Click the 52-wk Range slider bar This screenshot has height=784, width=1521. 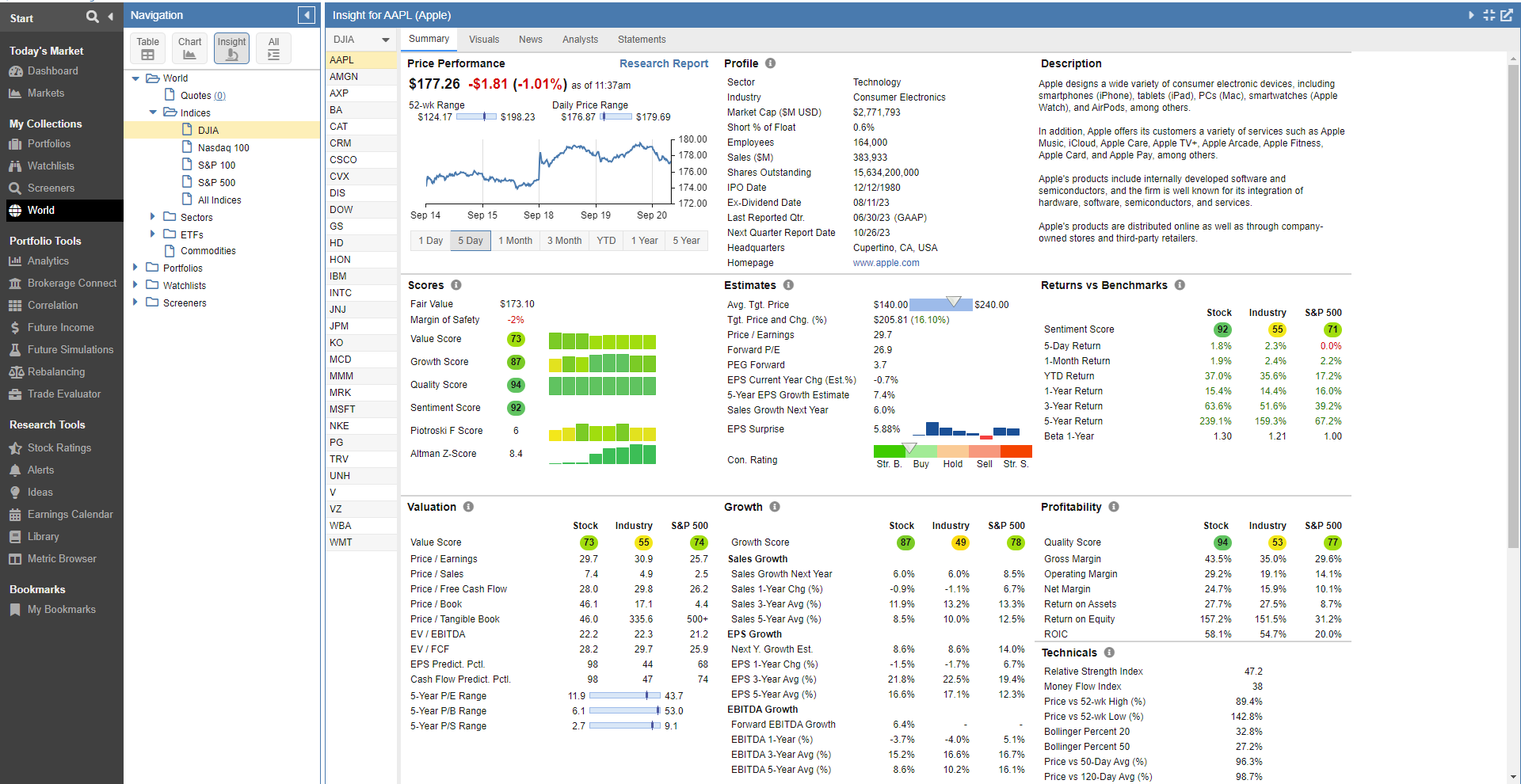pos(476,116)
